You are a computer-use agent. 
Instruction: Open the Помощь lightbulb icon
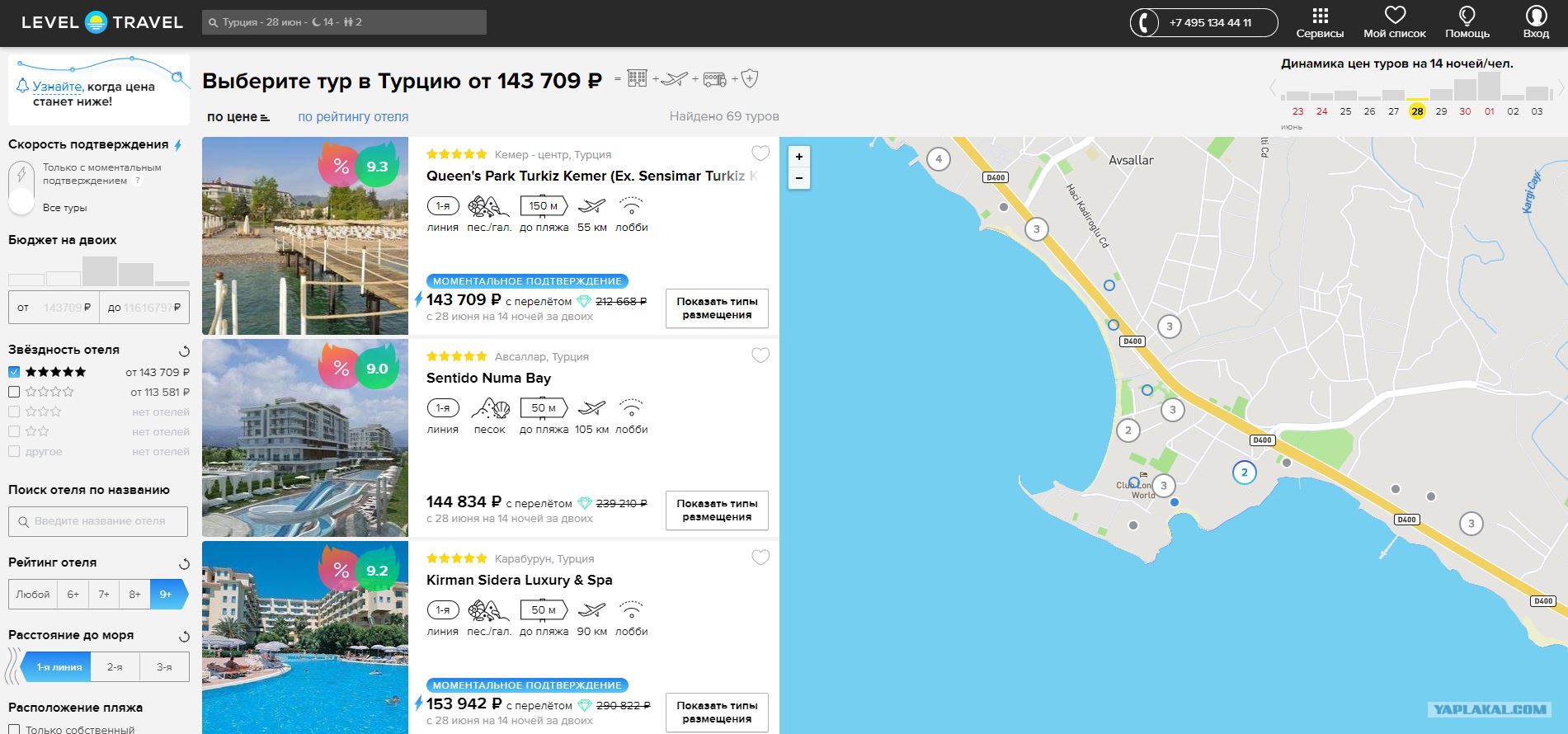[1467, 16]
